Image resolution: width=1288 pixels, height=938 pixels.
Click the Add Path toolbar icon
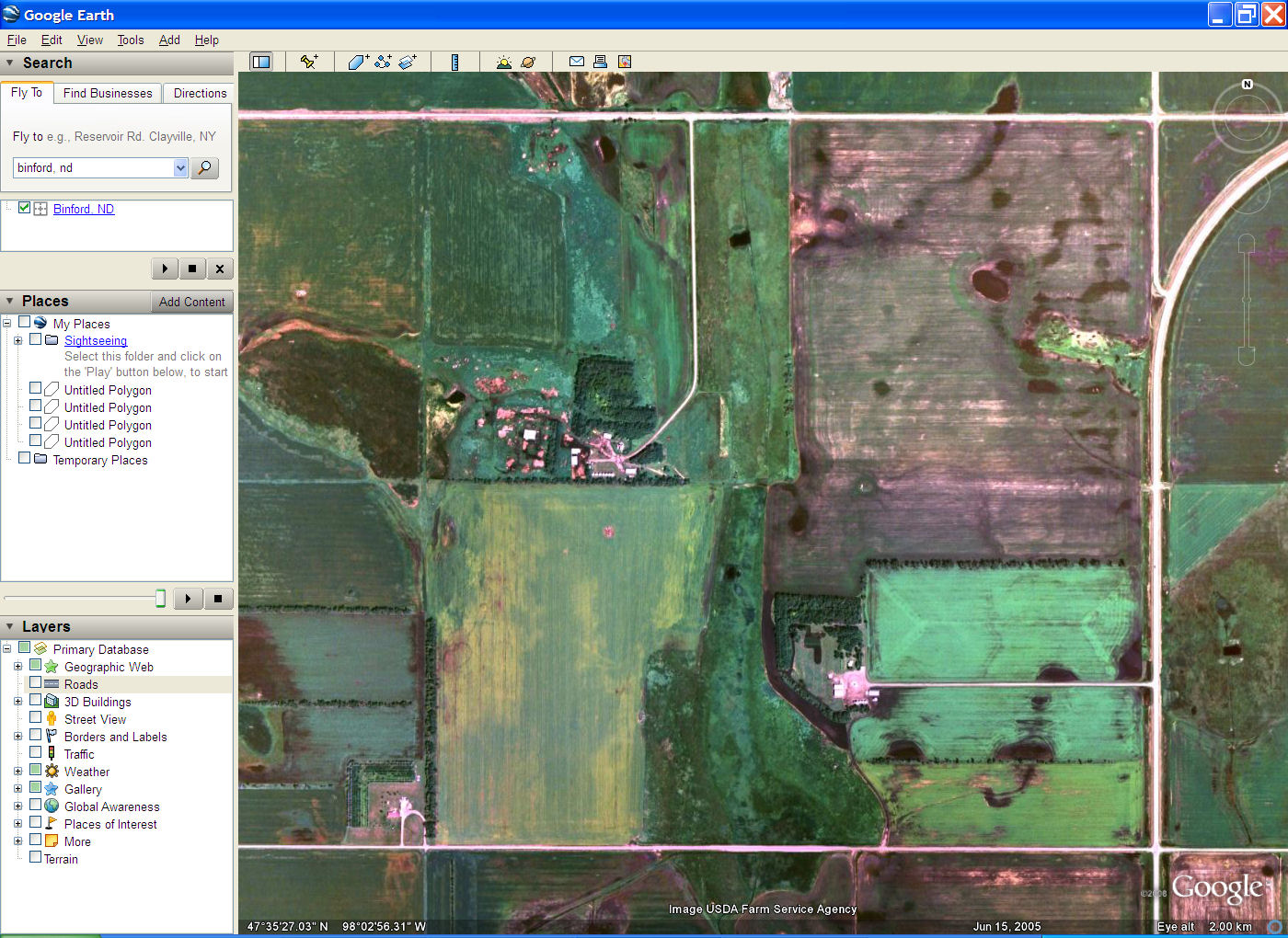[x=383, y=62]
